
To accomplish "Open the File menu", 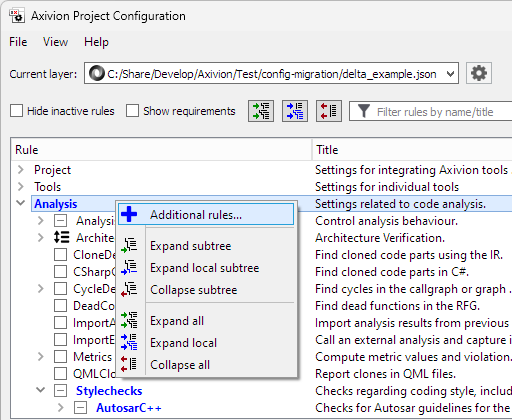I will pos(18,42).
